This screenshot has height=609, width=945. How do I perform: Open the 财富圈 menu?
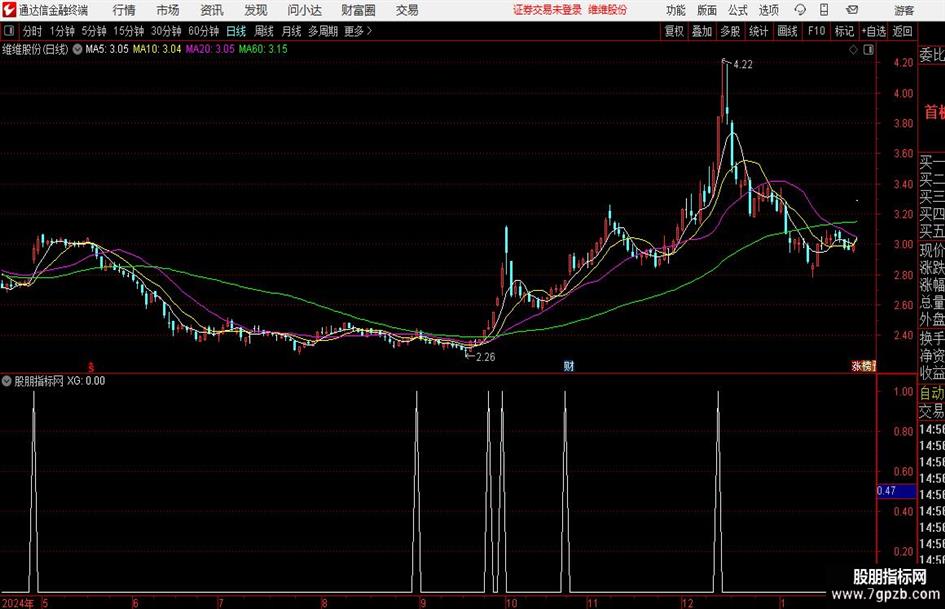[x=358, y=10]
